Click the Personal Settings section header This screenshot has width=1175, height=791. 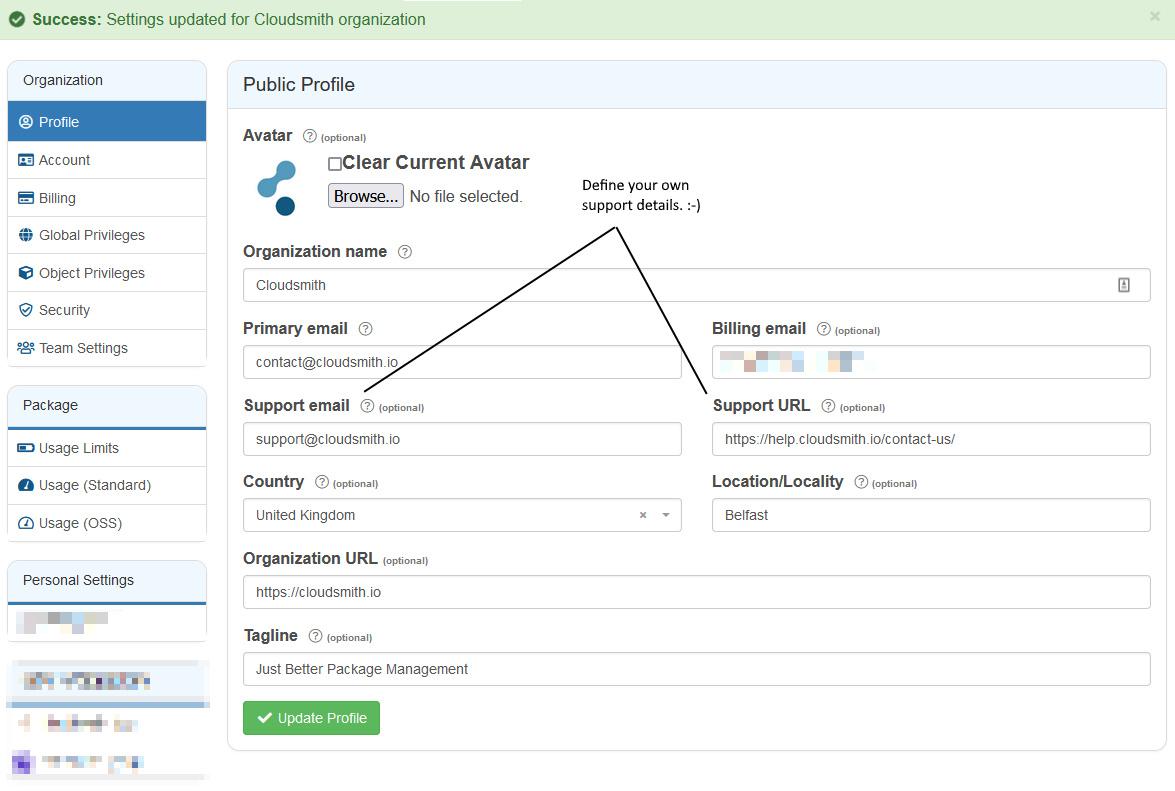(107, 581)
